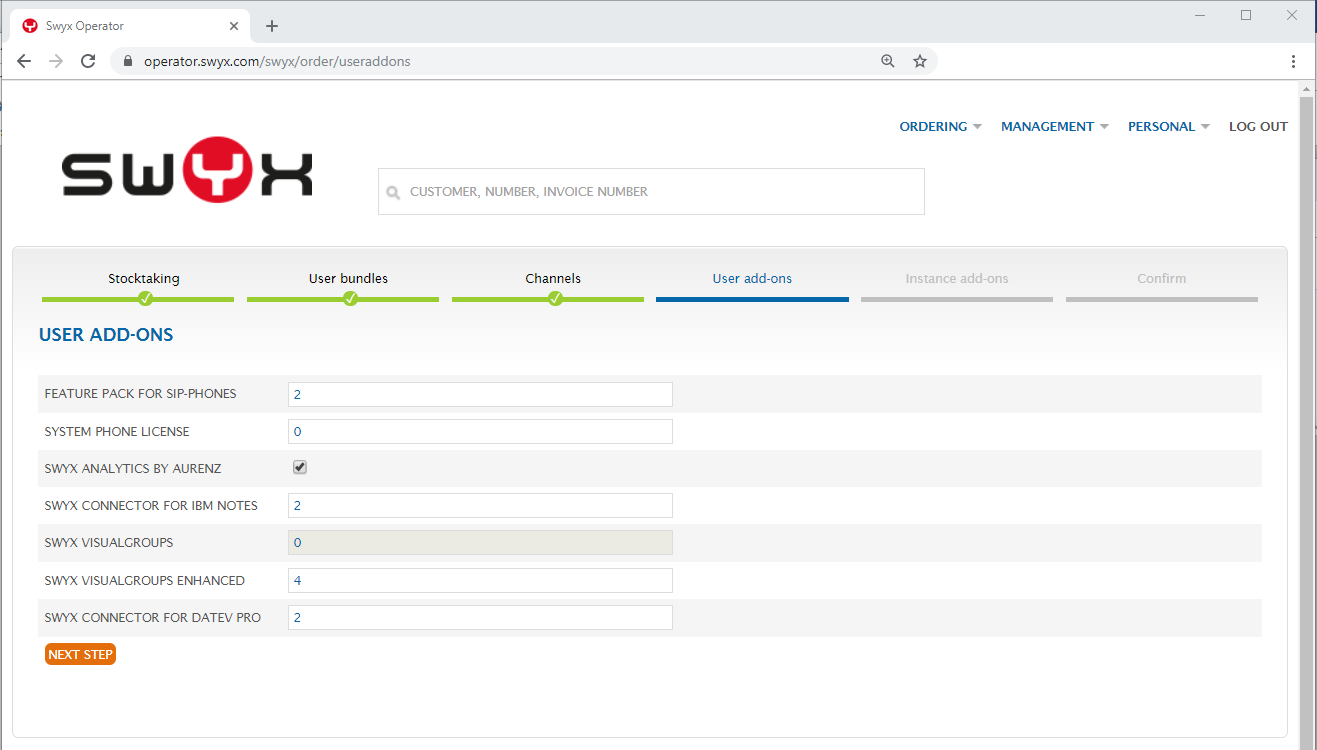
Task: Select the Instance add-ons step
Action: 957,278
